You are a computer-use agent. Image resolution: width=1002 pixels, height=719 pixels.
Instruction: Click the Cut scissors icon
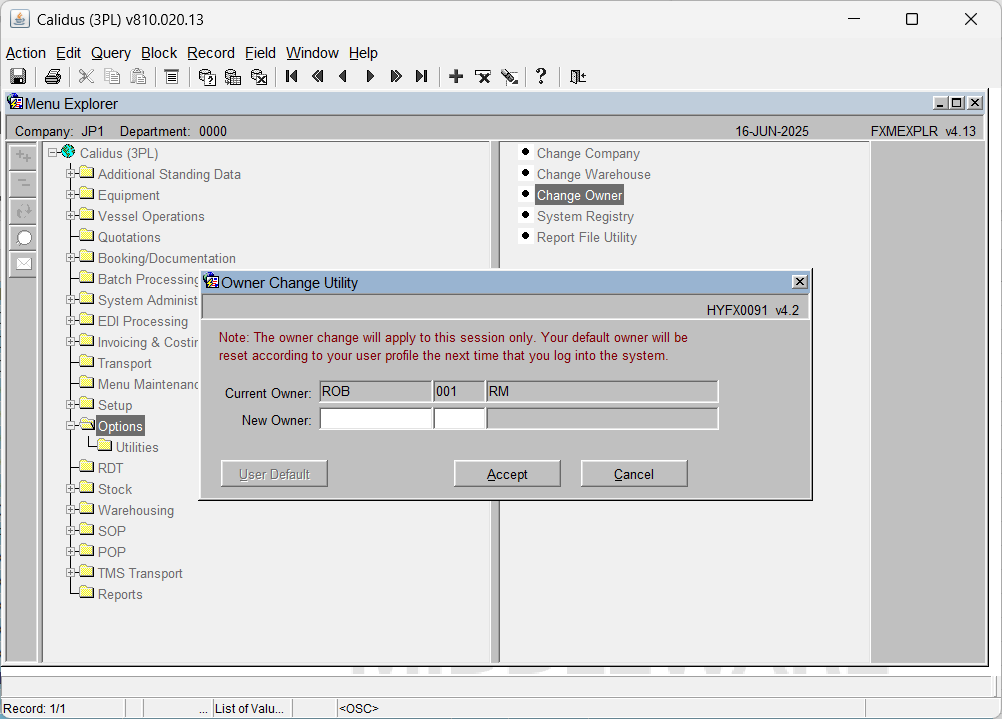86,77
